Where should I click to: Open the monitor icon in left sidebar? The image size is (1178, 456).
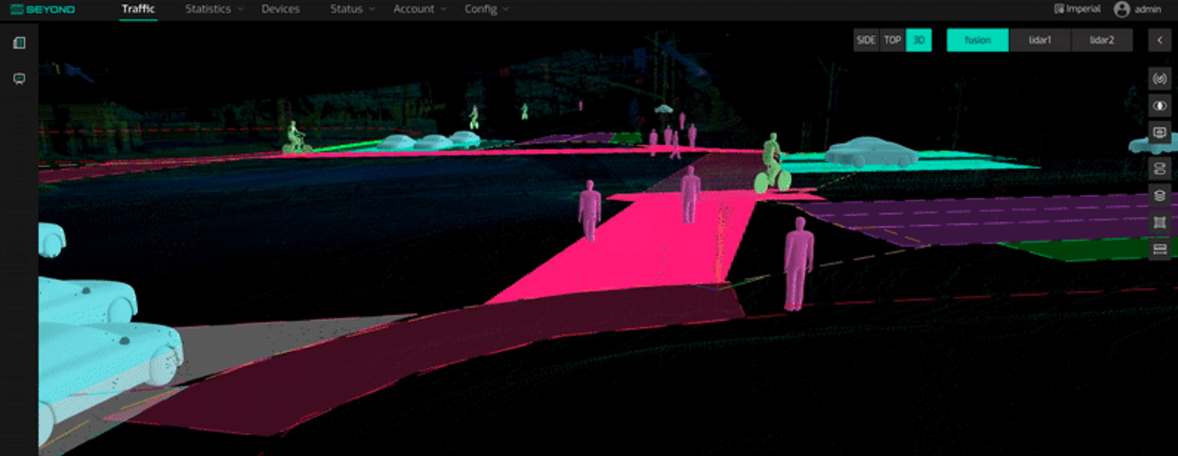pos(19,79)
